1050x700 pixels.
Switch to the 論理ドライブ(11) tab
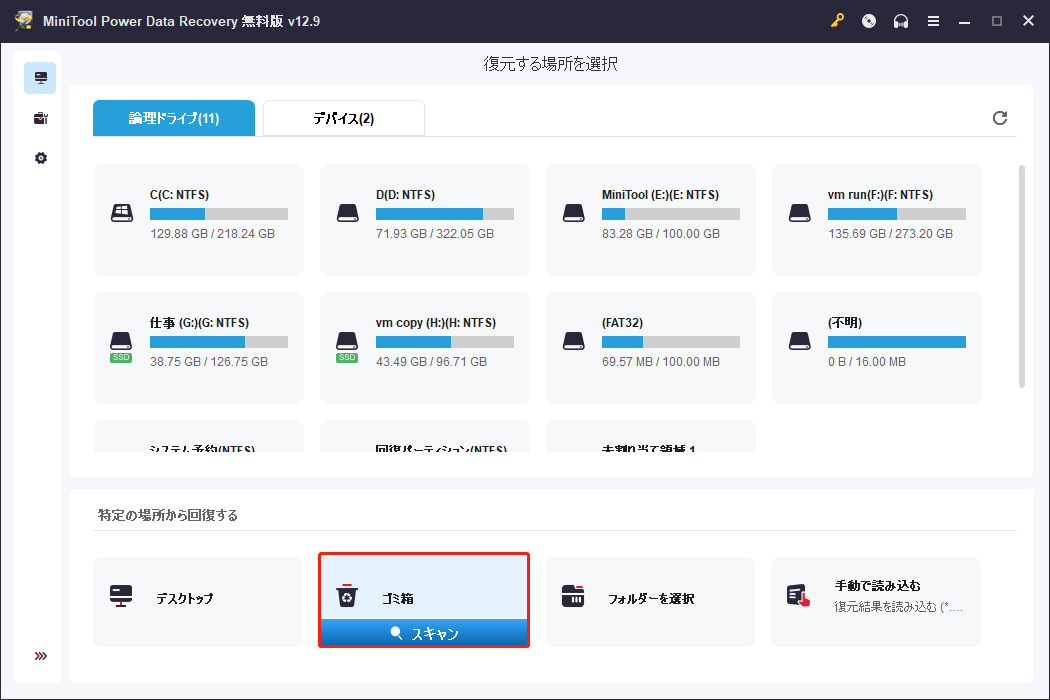tap(173, 118)
